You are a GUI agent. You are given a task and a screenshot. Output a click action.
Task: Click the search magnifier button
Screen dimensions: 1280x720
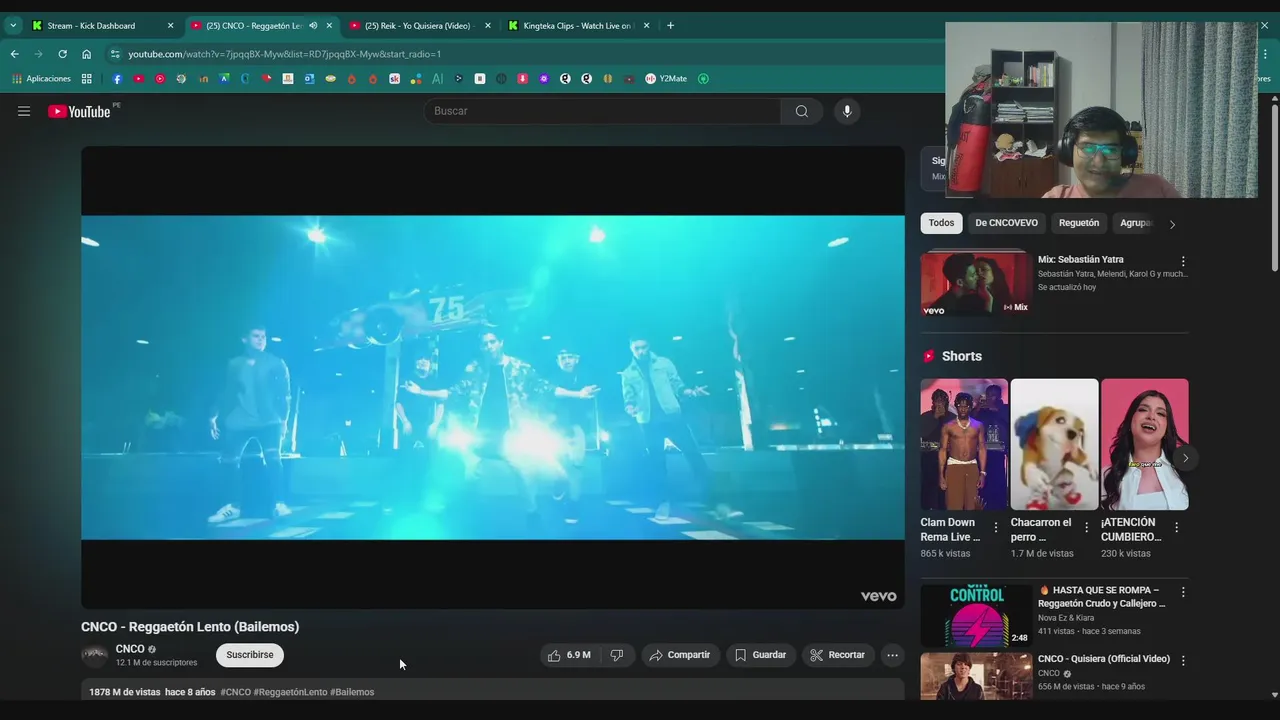coord(802,111)
